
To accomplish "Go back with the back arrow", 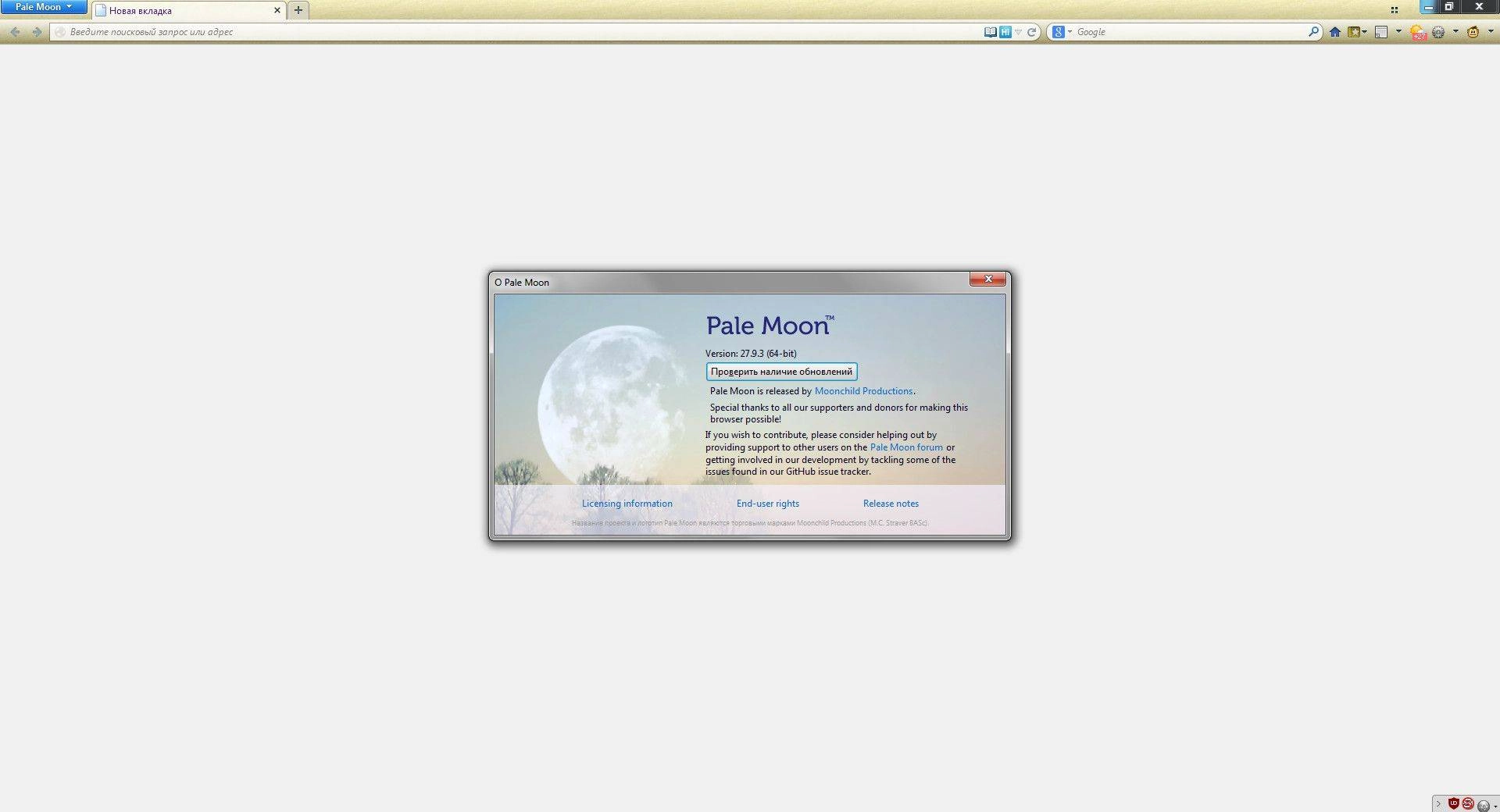I will [x=15, y=32].
